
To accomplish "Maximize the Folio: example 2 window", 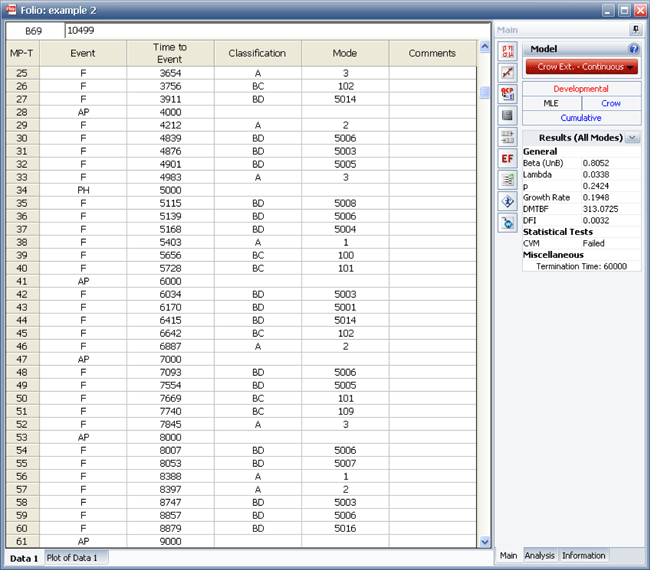I will pos(624,10).
